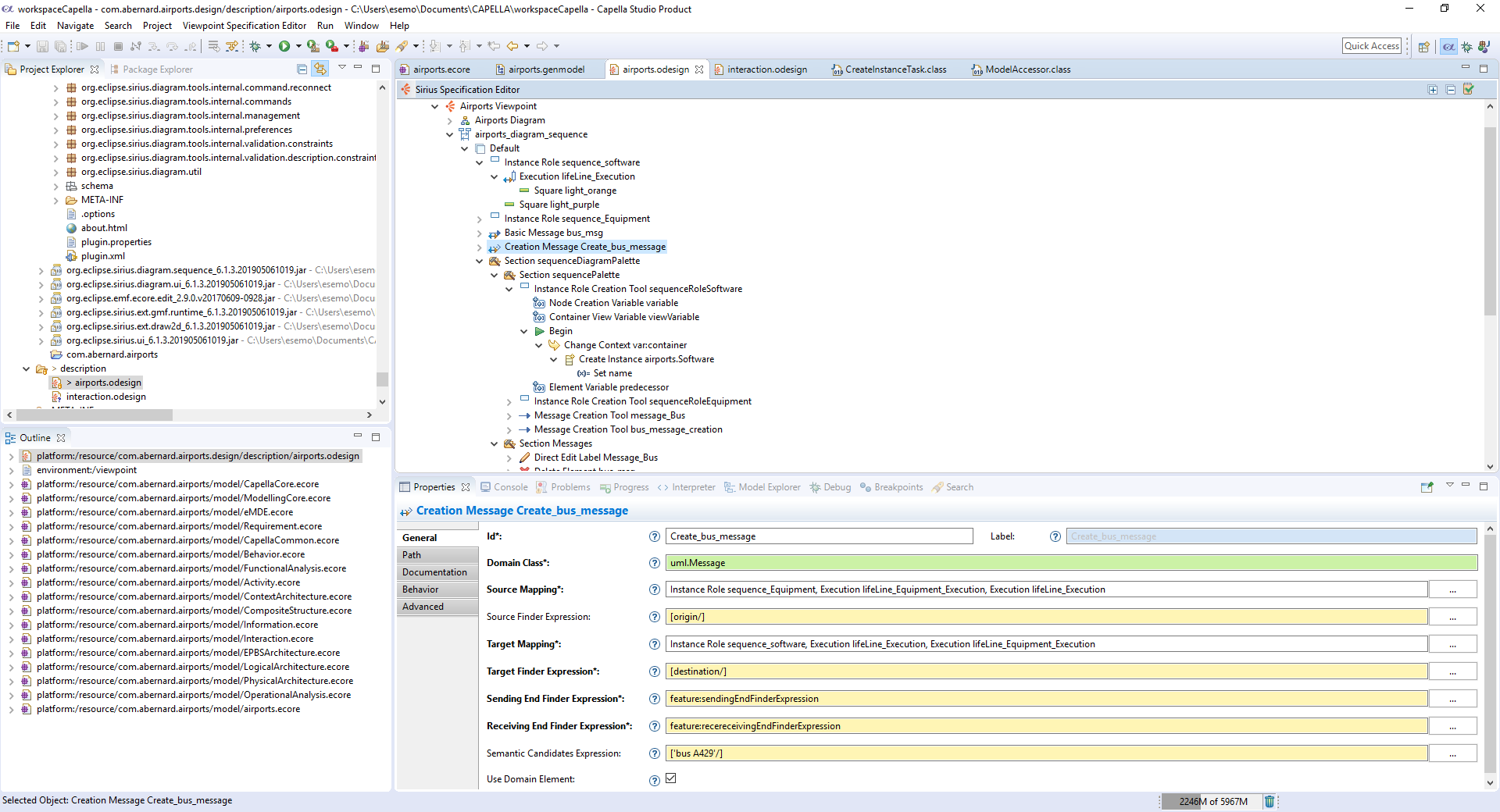Open the Console view tab
This screenshot has width=1500, height=812.
(504, 487)
